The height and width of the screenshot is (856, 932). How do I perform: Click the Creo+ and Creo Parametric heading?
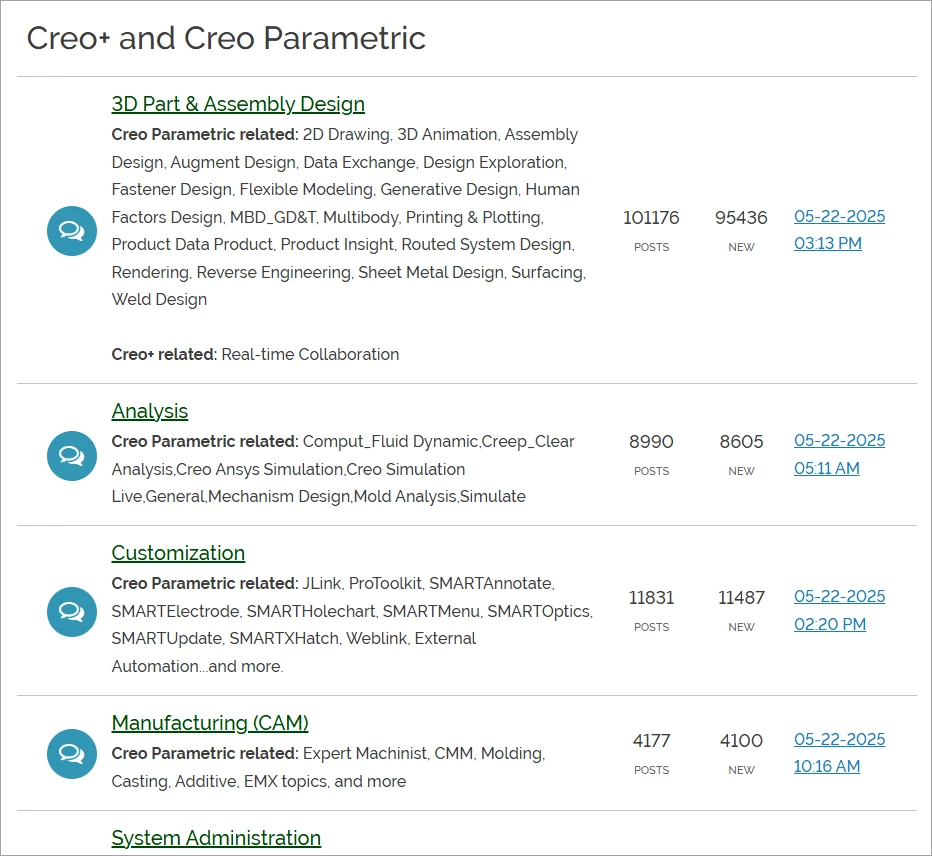226,38
